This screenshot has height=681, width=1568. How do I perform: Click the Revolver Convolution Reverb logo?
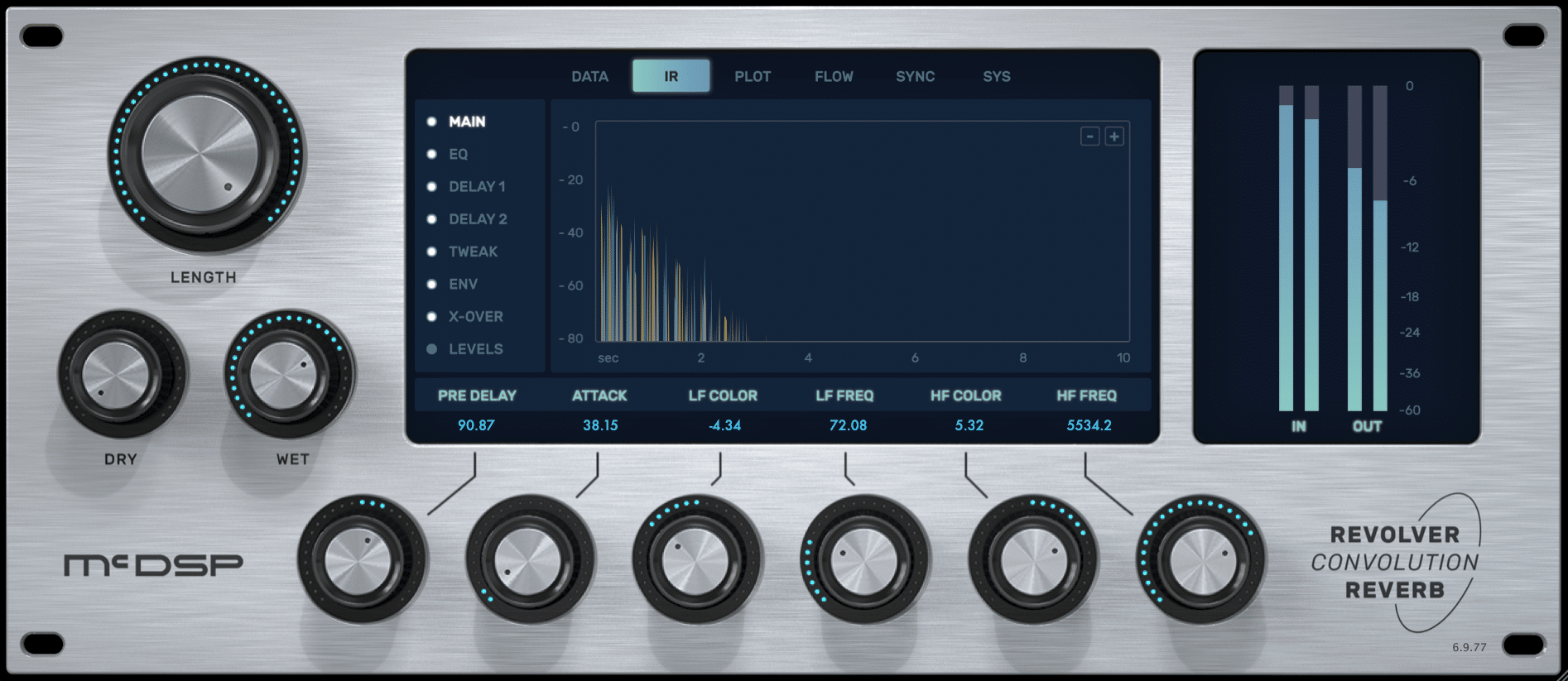(x=1395, y=563)
